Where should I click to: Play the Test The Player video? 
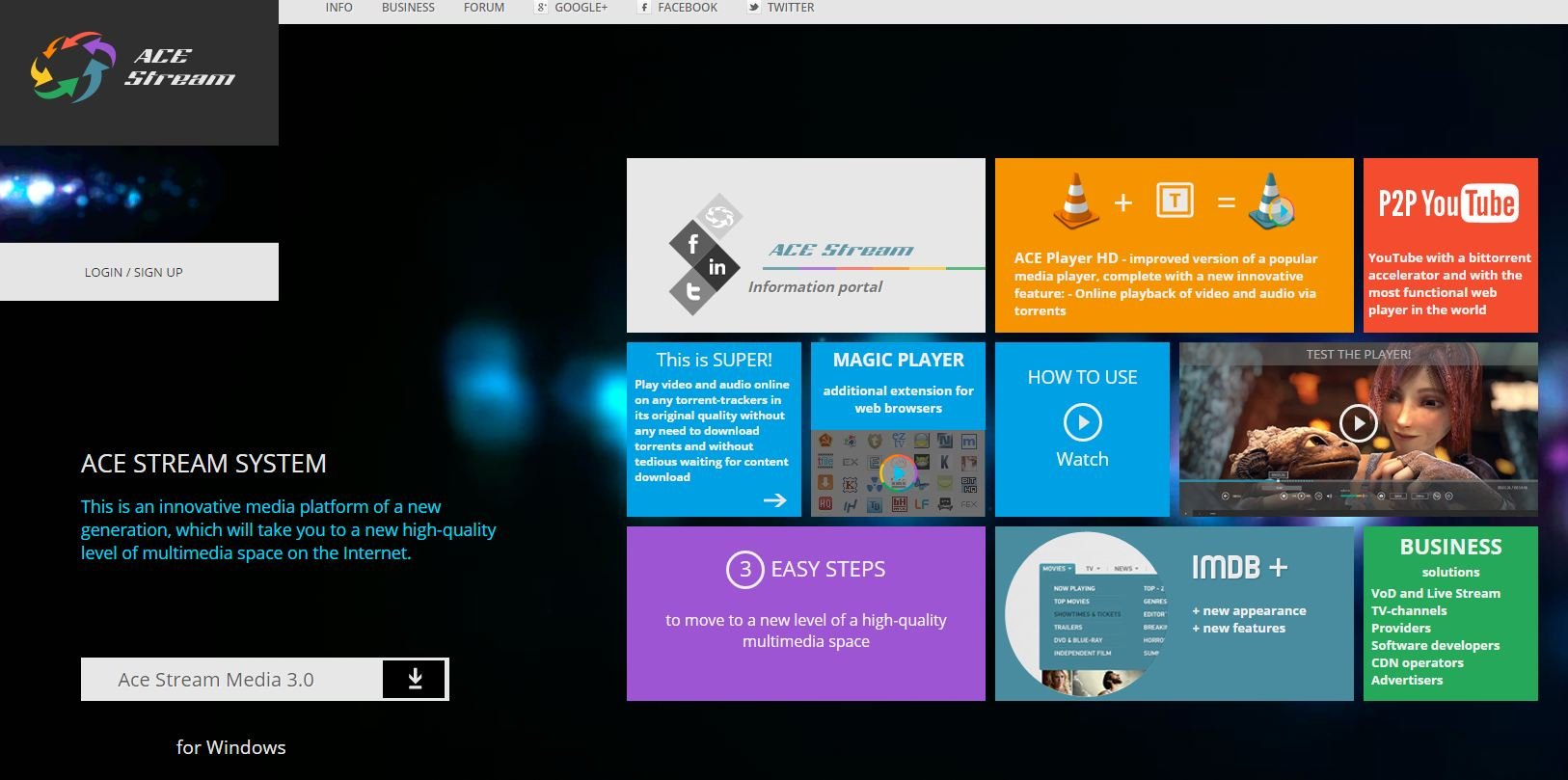[1358, 422]
